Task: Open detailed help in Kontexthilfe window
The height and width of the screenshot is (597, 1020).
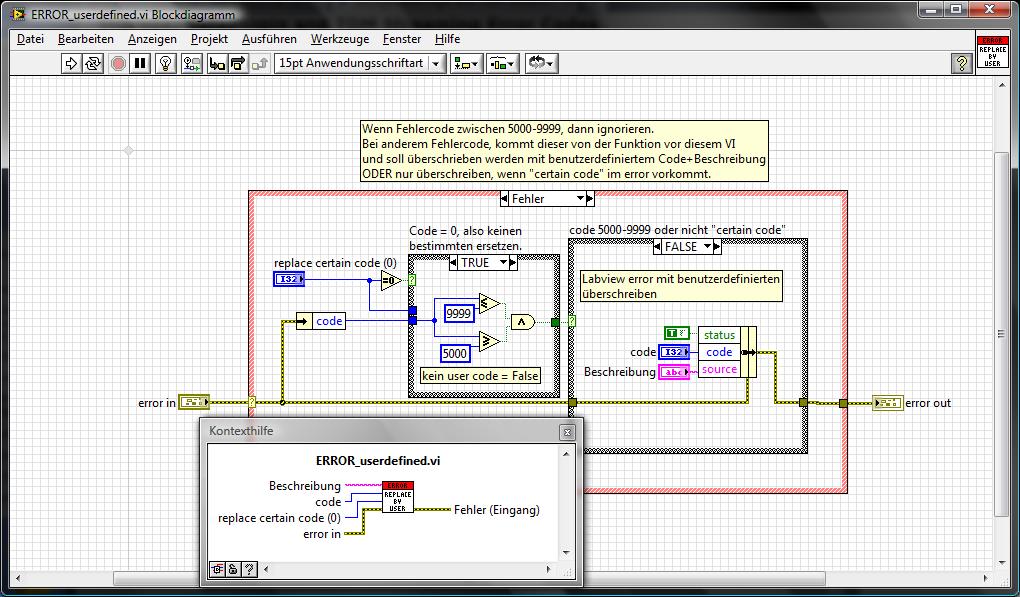Action: point(249,569)
